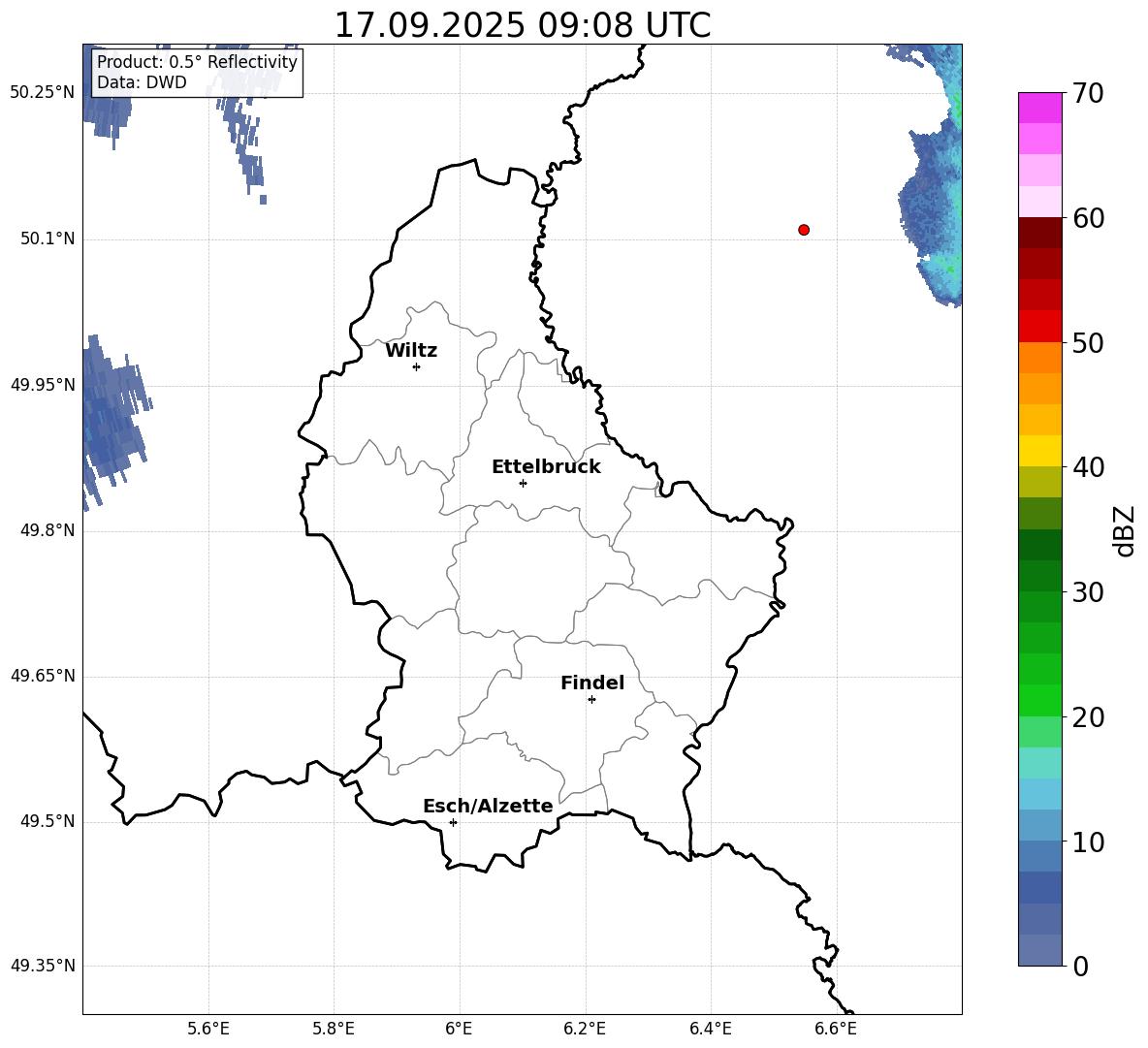The height and width of the screenshot is (1048, 1148).
Task: Click the 49.95°N latitude label
Action: pyautogui.click(x=43, y=384)
